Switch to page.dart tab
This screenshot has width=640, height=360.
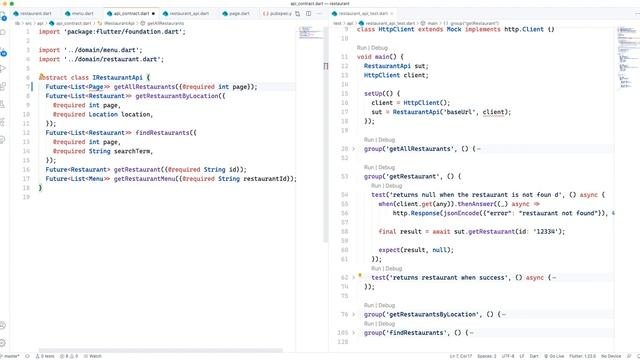(x=236, y=13)
